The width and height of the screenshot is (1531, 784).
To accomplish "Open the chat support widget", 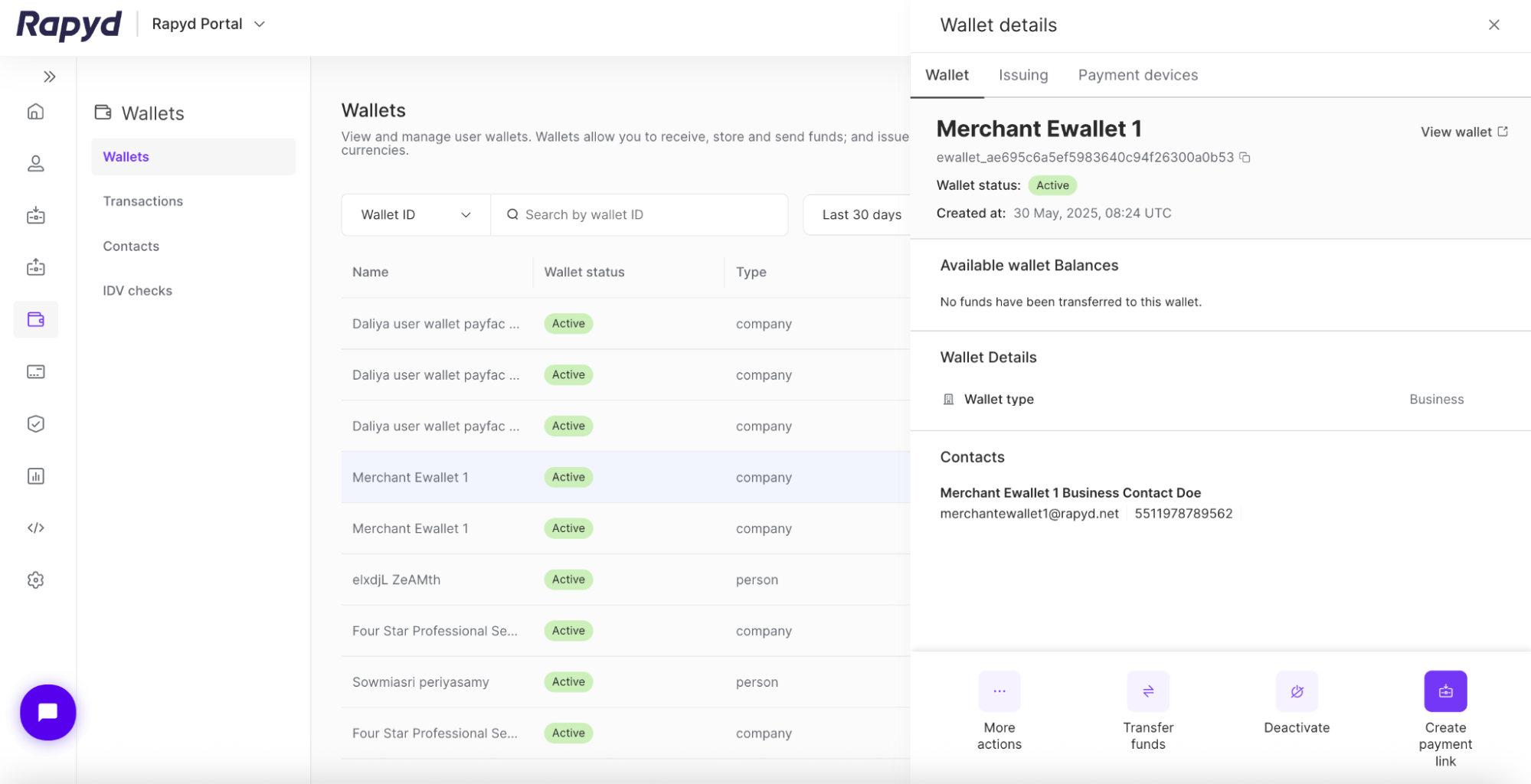I will coord(47,711).
